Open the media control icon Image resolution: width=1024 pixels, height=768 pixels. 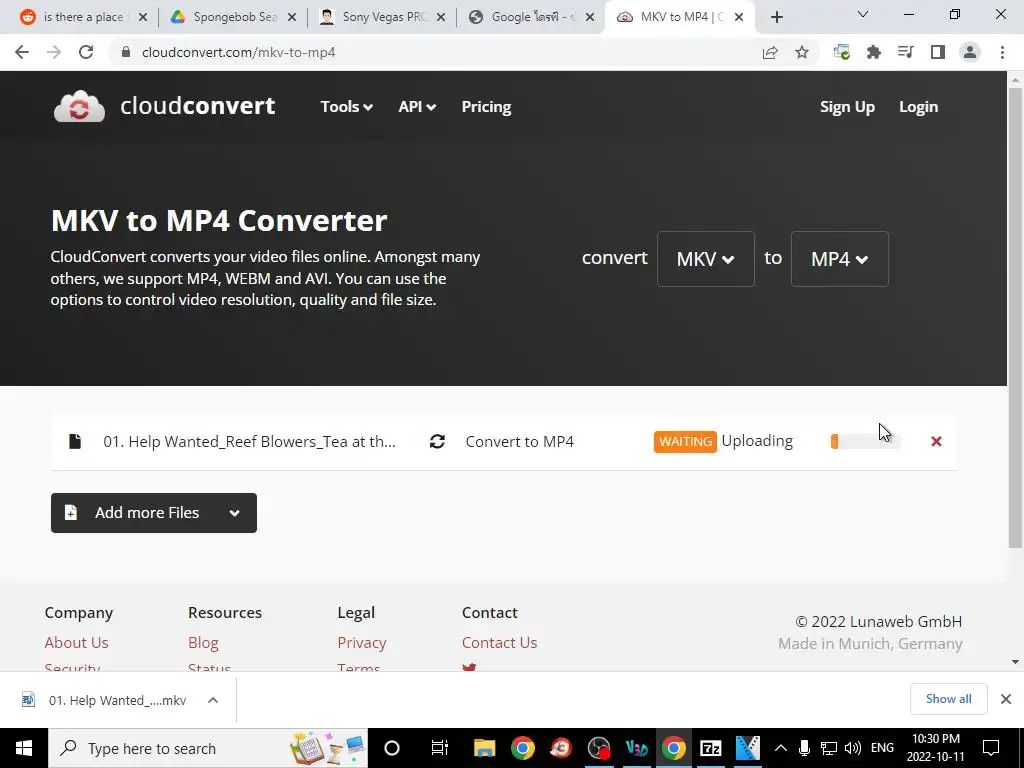click(x=906, y=52)
